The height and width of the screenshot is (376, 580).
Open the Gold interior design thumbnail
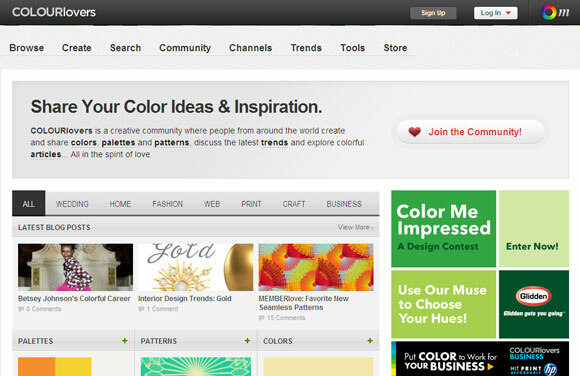pyautogui.click(x=196, y=267)
